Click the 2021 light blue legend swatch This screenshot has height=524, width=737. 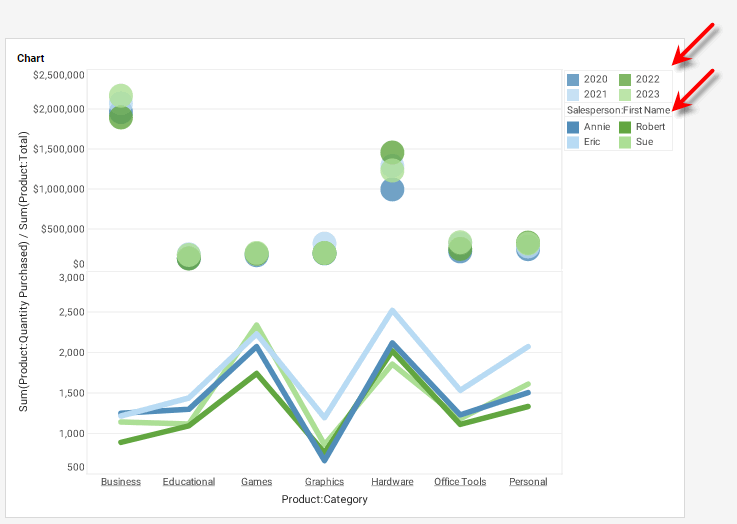point(574,94)
